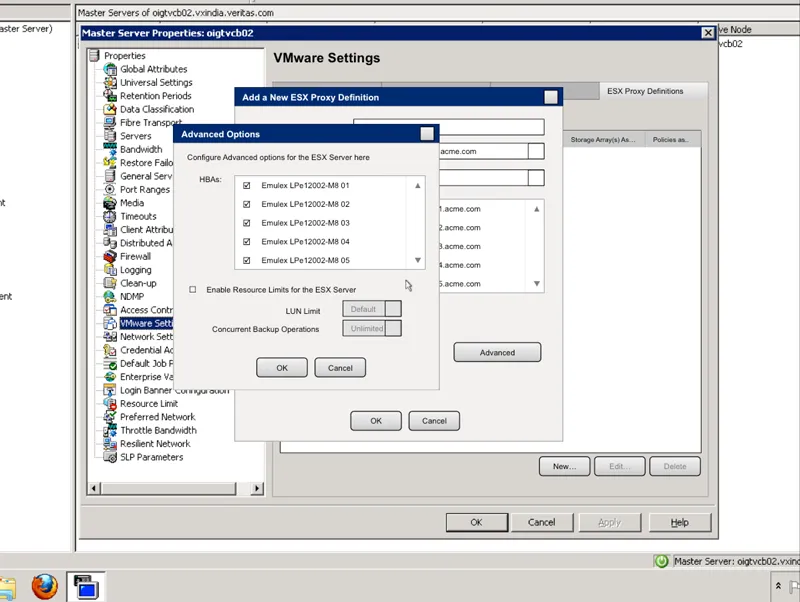
Task: Click the Bandwidth tree icon
Action: coord(110,149)
